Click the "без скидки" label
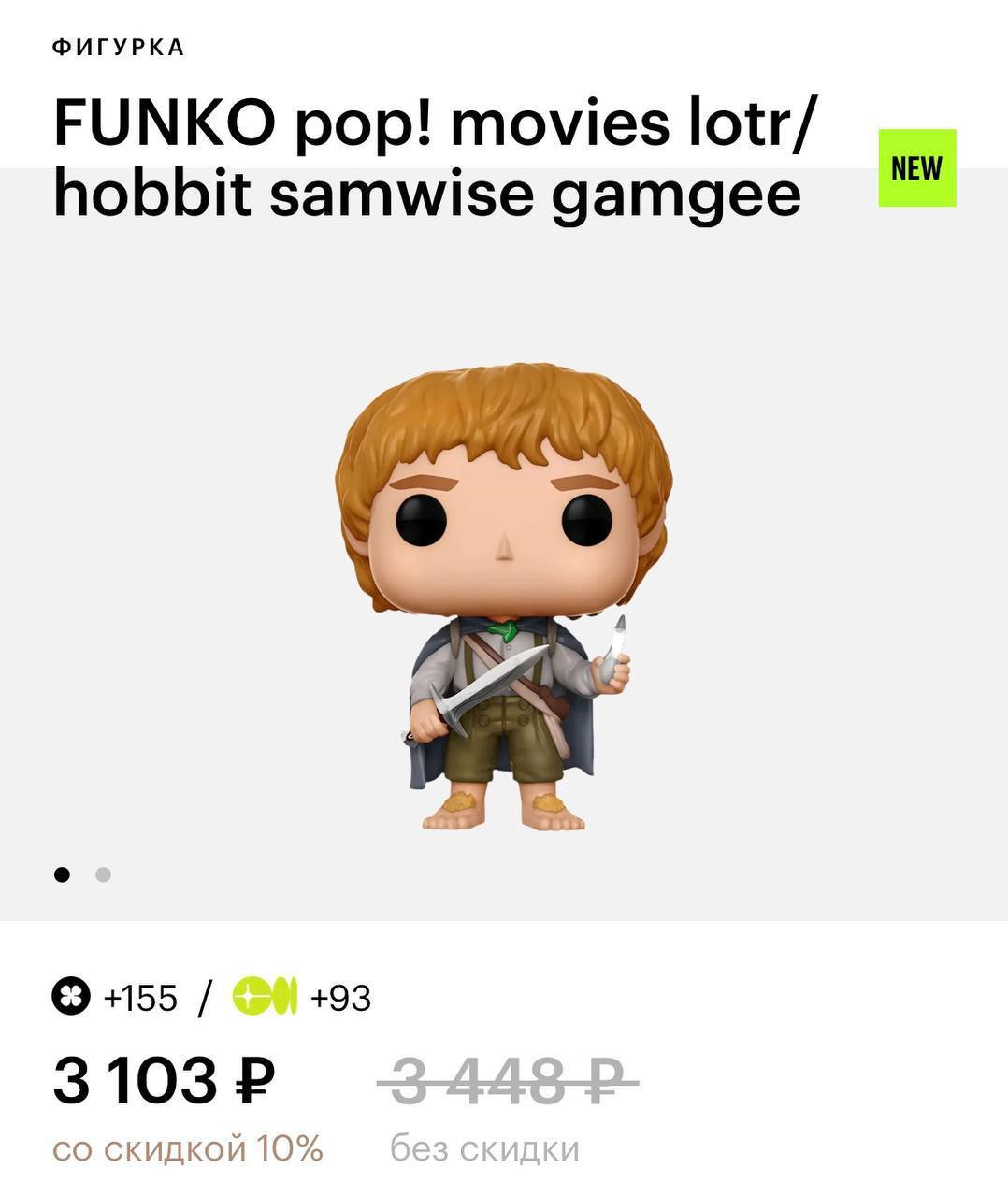 (x=485, y=1148)
